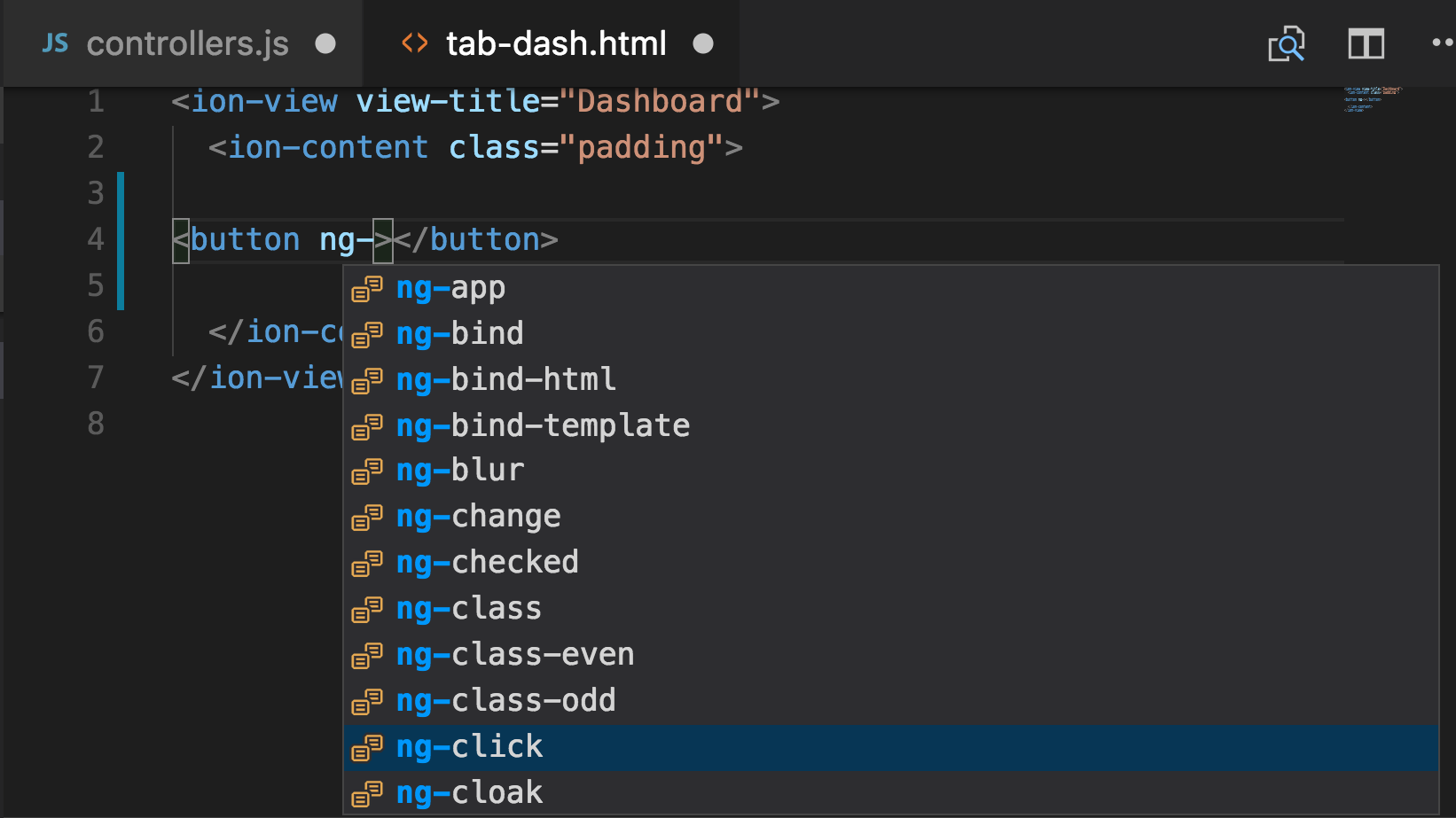Place cursor on opening button tag name

pyautogui.click(x=246, y=239)
